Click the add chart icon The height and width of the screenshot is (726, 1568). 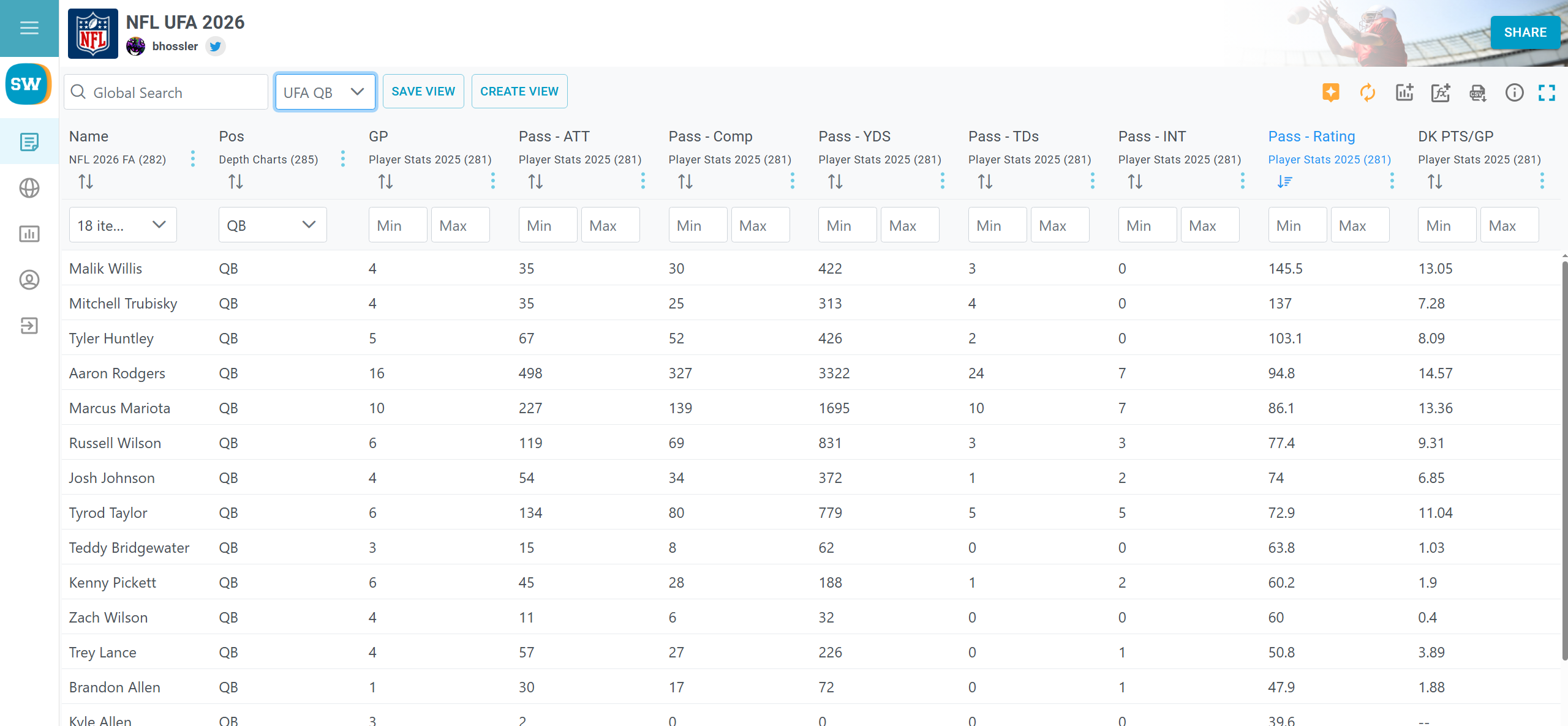(x=1404, y=92)
